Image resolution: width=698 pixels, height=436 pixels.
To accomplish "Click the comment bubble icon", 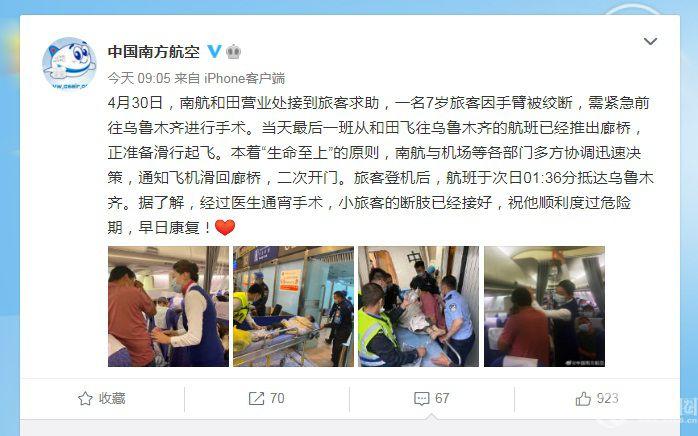I will (421, 399).
